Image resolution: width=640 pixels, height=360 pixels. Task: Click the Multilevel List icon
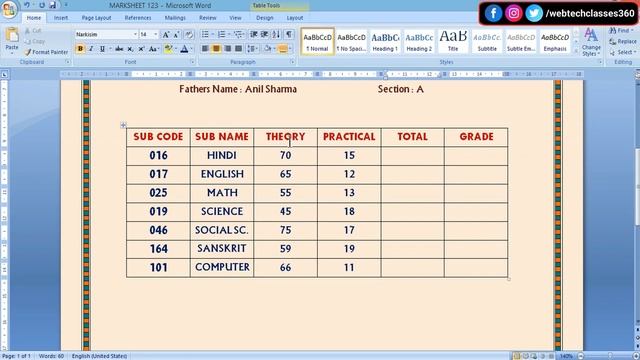(238, 35)
